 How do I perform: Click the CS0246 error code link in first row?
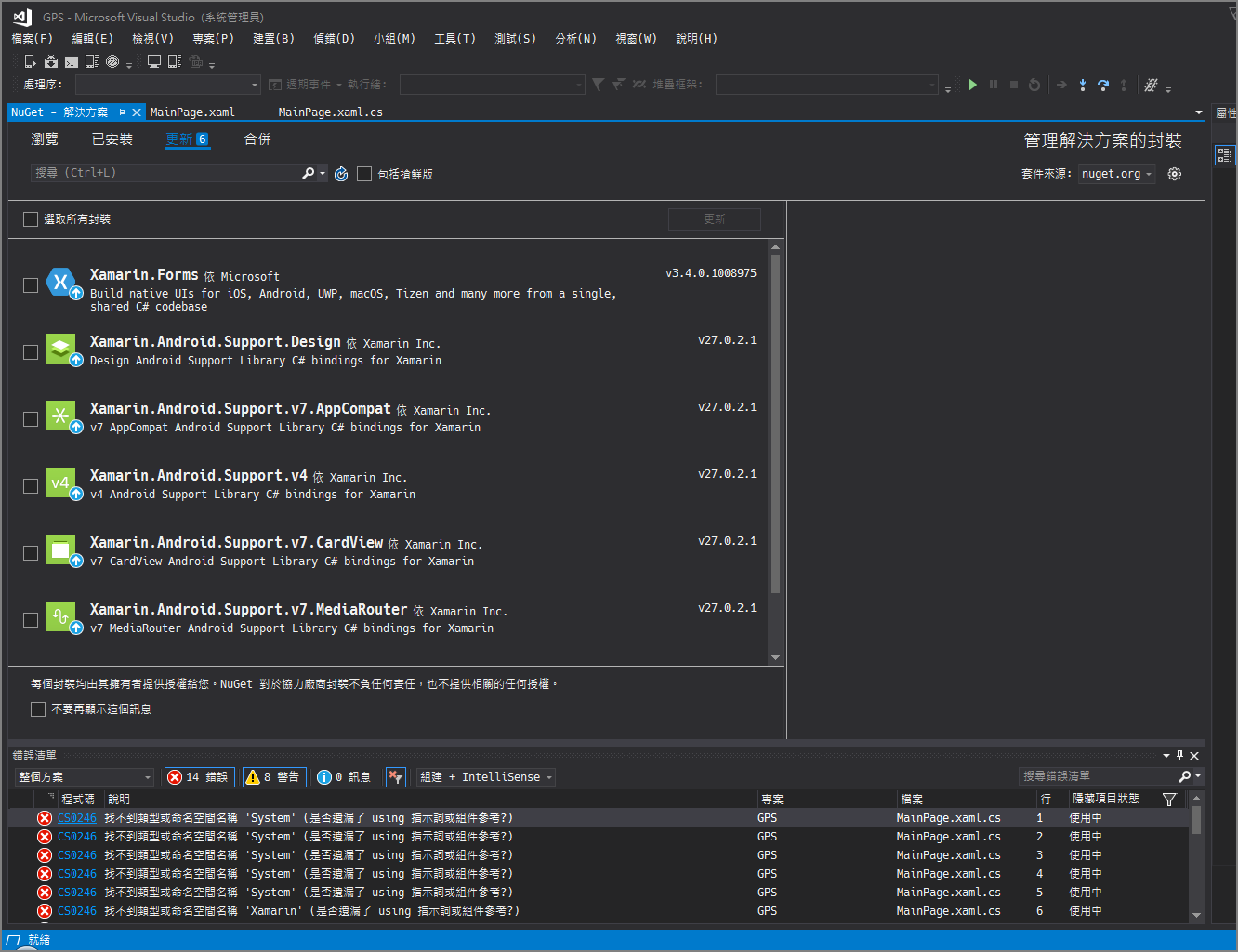click(77, 818)
